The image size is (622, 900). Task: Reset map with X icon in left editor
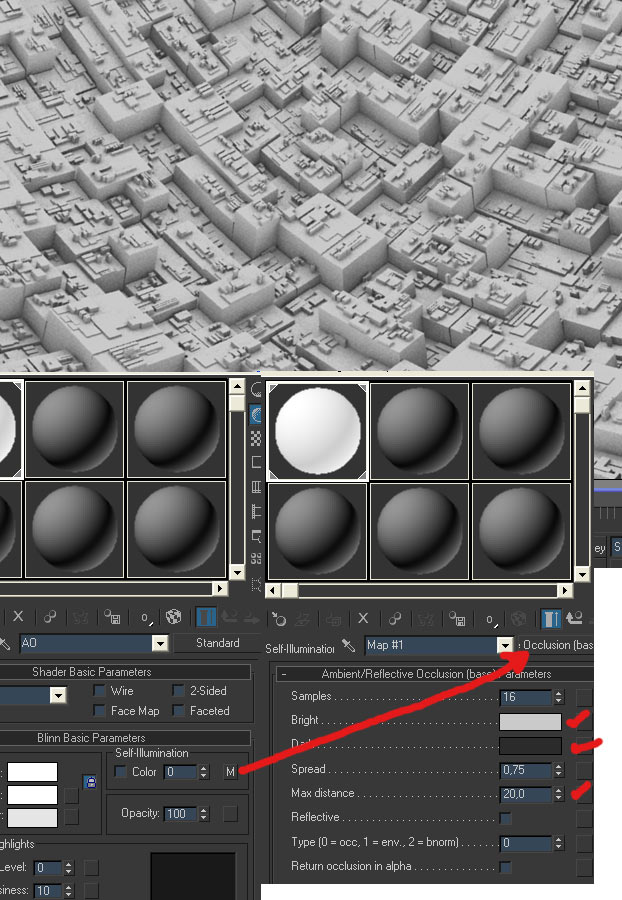point(18,616)
